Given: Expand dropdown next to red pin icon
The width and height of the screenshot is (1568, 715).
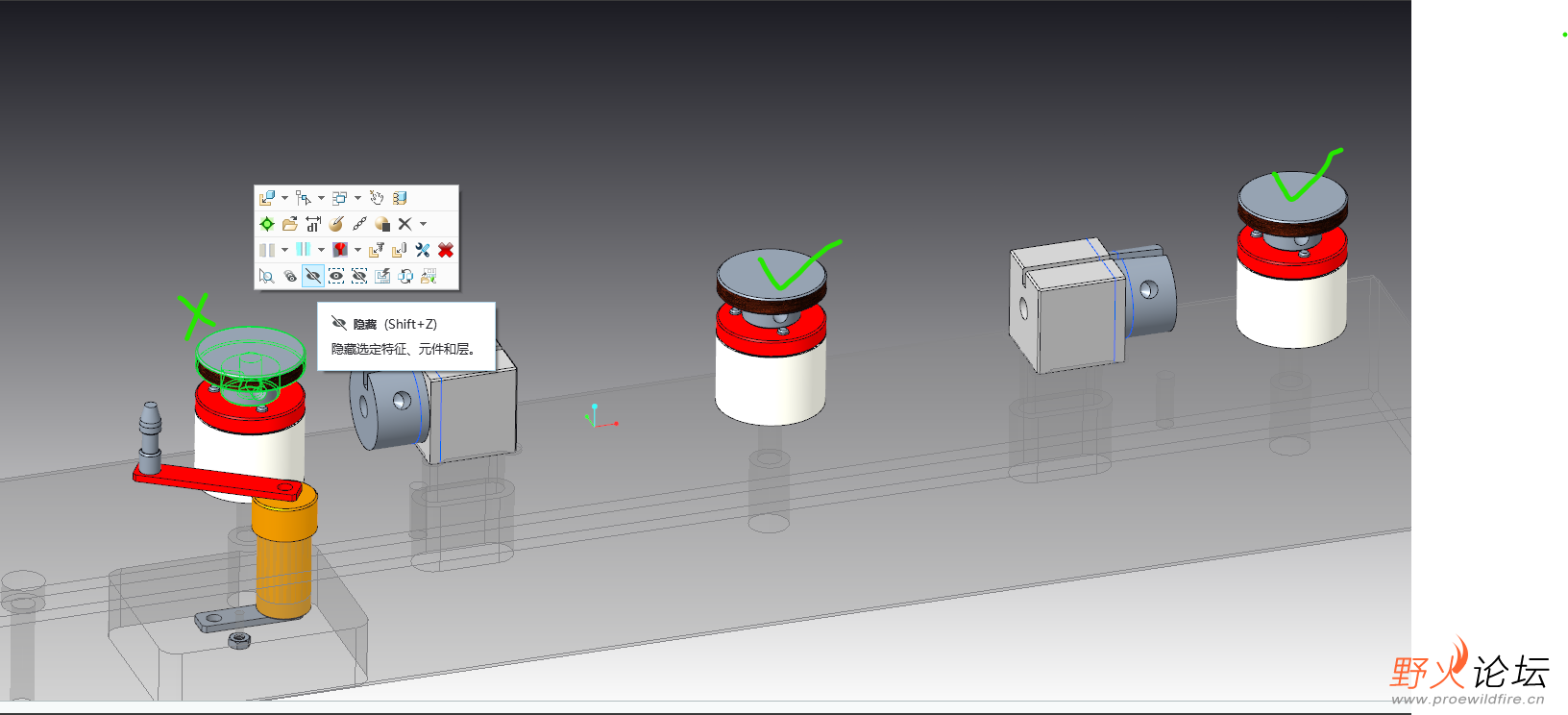Looking at the screenshot, I should click(x=357, y=250).
